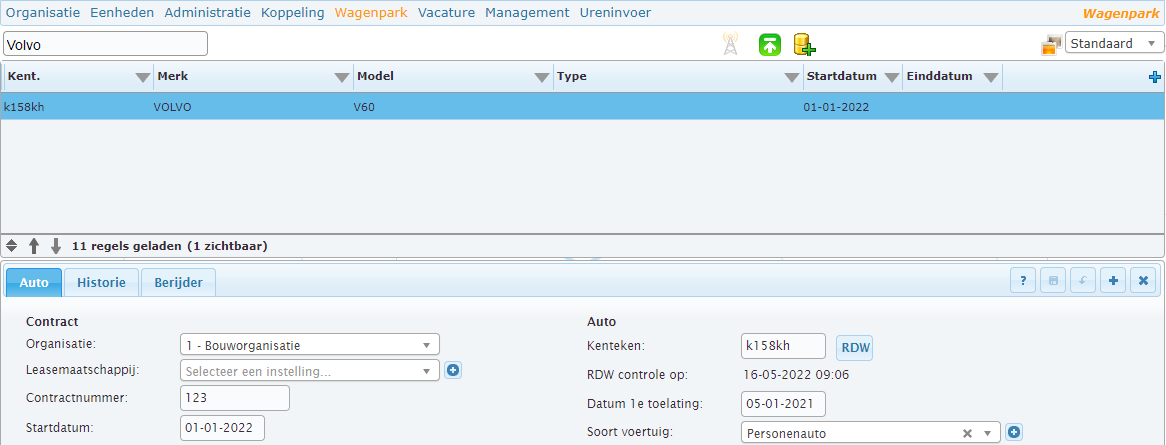
Task: Click the database add icon
Action: point(804,45)
